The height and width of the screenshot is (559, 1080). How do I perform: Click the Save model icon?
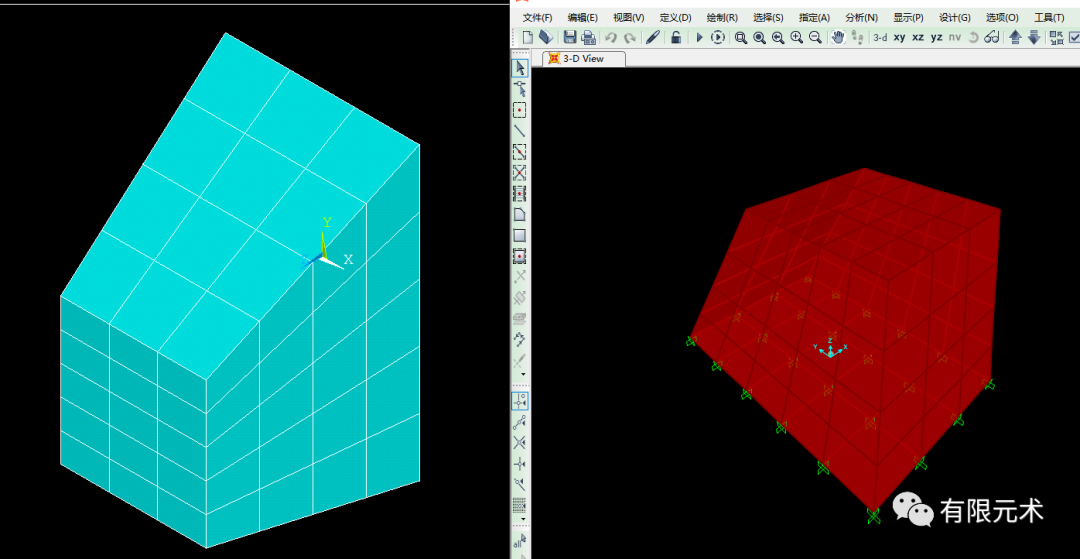pos(569,37)
